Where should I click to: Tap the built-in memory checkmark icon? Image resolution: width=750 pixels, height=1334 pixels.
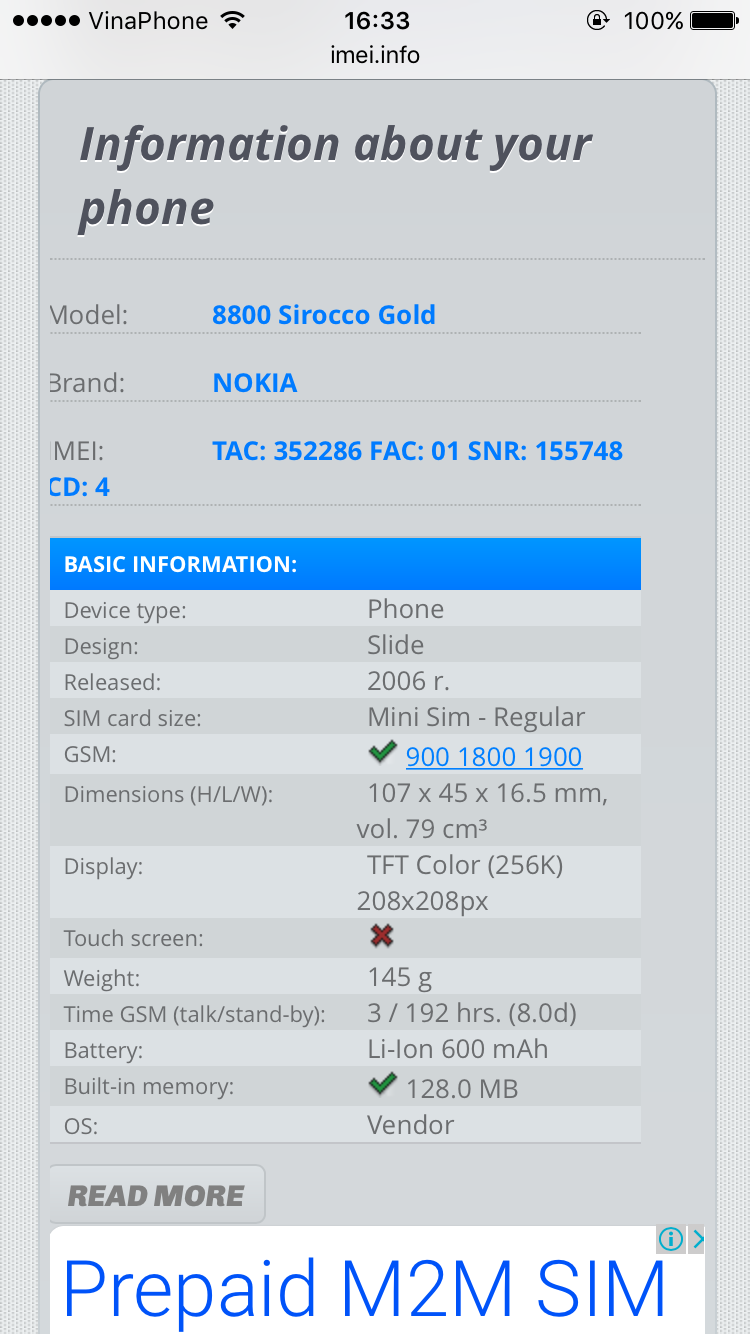point(382,1084)
